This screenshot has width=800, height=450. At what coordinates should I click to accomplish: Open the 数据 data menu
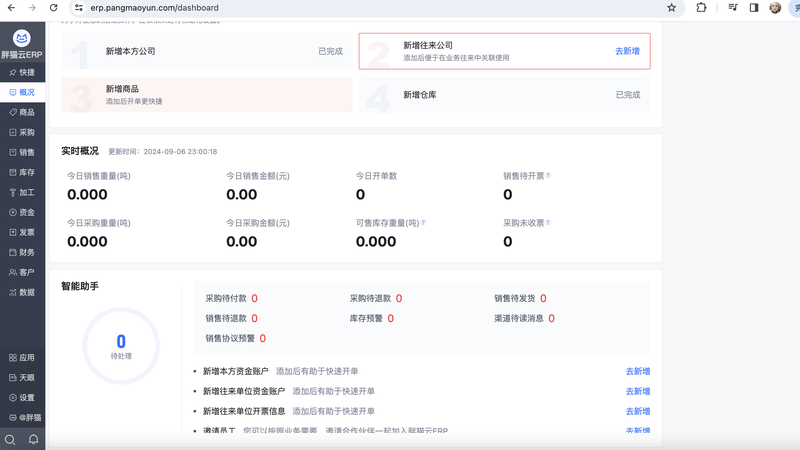tap(22, 292)
